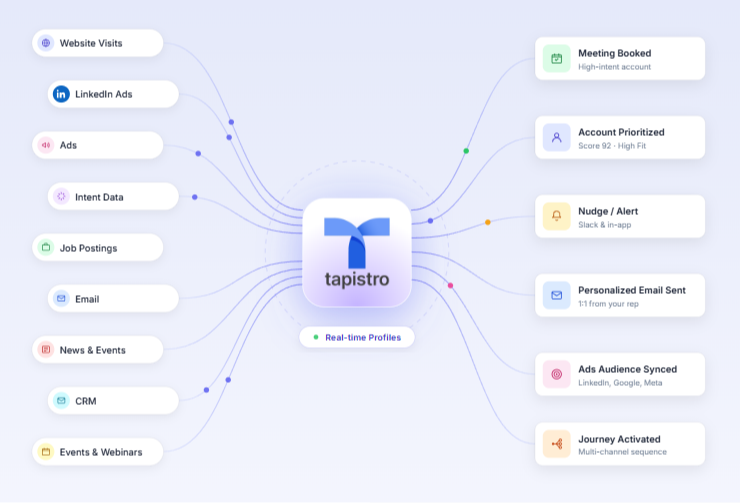Click the branching icon on Journey Activated
Viewport: 740px width, 503px height.
(556, 444)
